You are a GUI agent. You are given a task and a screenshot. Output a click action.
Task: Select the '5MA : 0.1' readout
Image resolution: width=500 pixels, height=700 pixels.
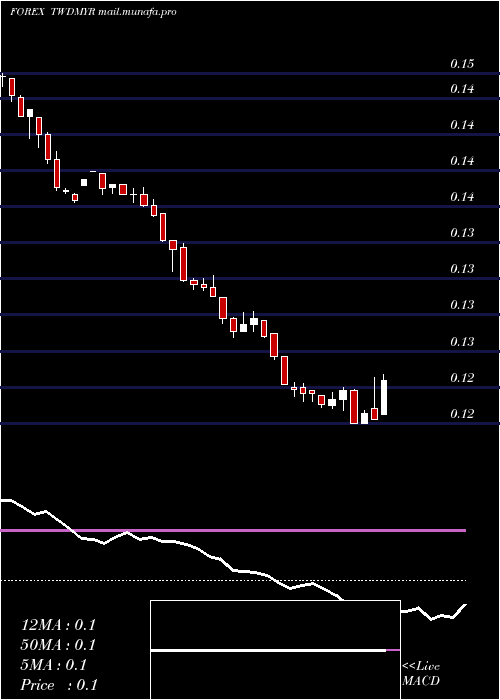pyautogui.click(x=54, y=665)
